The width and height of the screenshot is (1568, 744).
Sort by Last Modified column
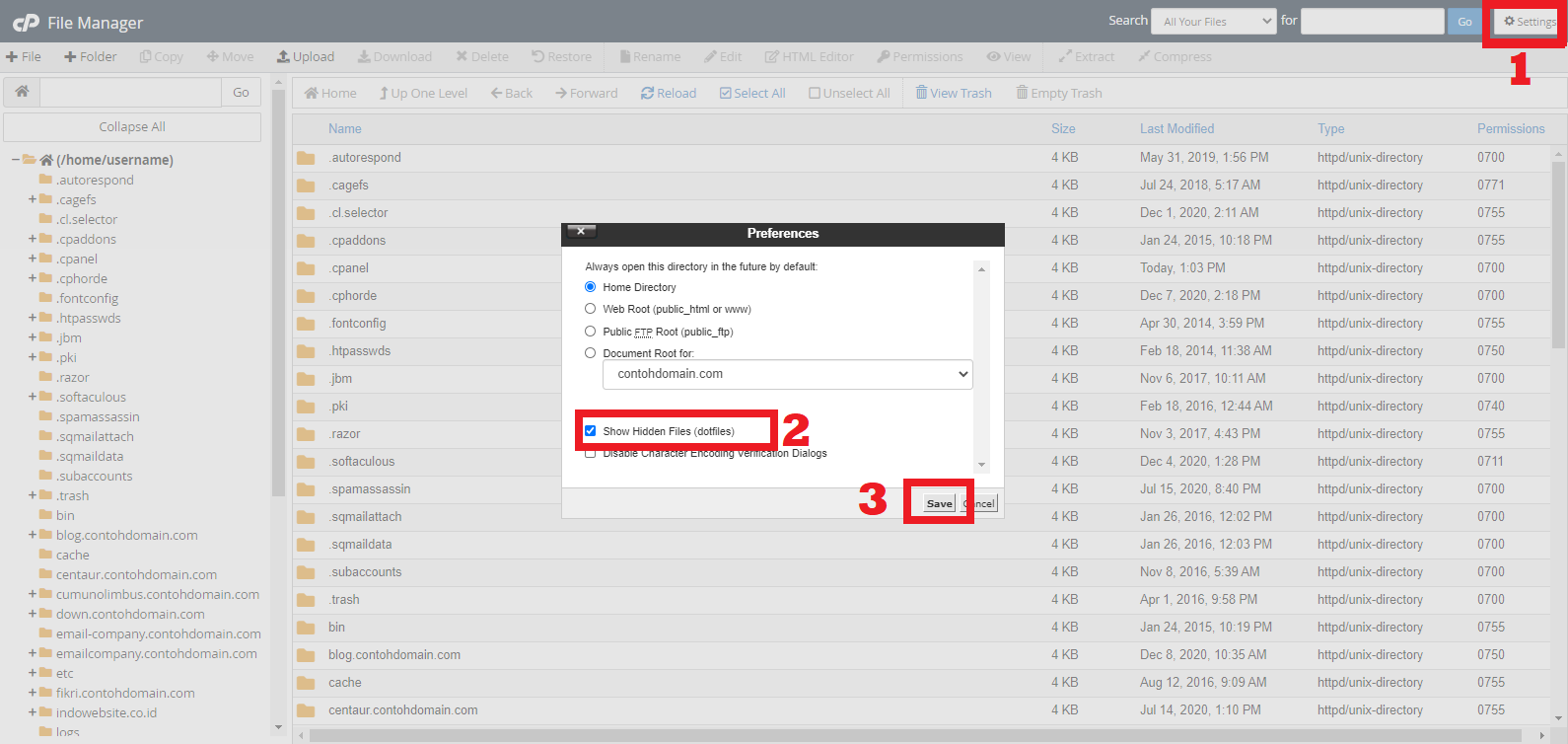point(1176,129)
